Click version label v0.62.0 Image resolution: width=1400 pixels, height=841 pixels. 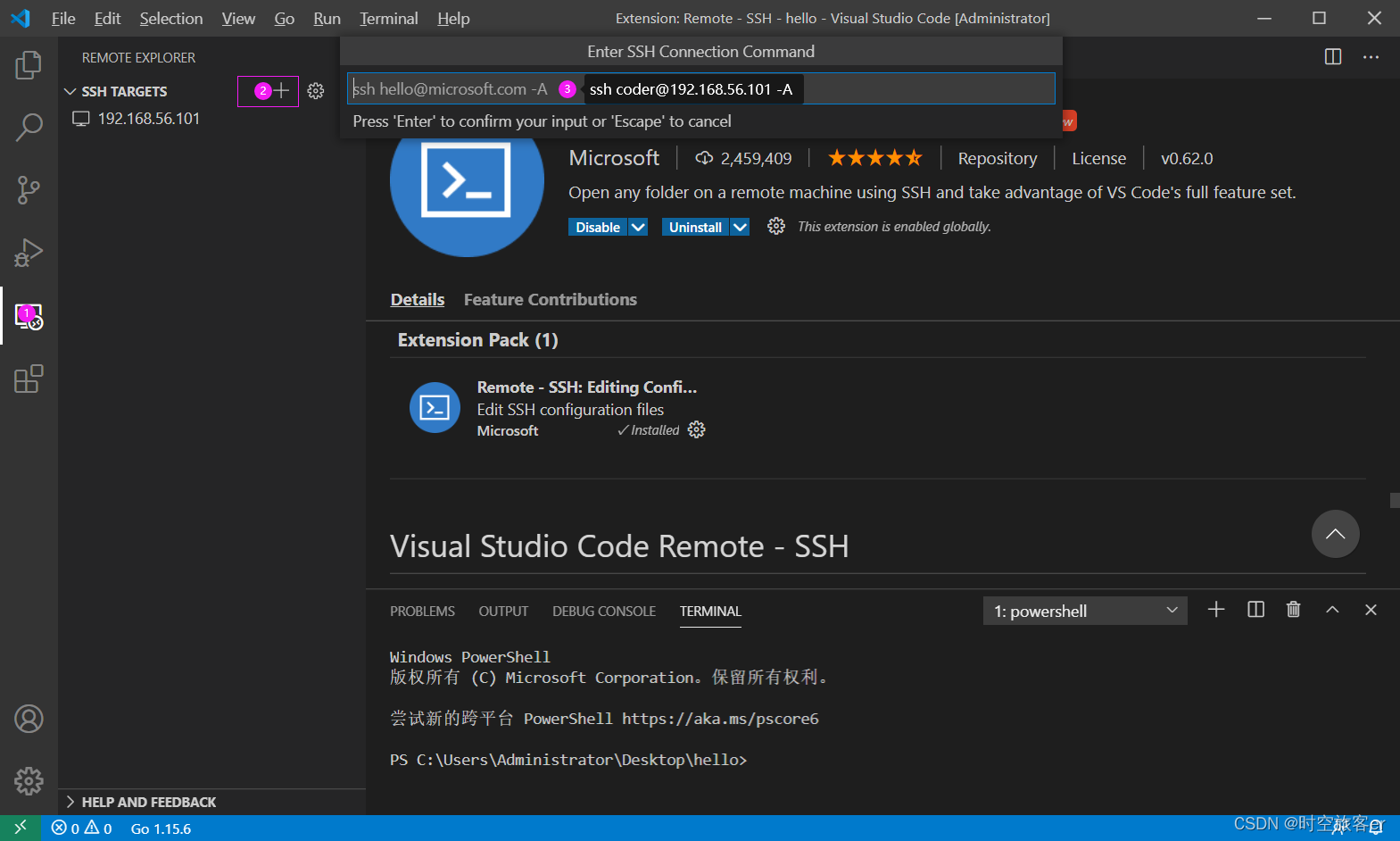click(1187, 158)
